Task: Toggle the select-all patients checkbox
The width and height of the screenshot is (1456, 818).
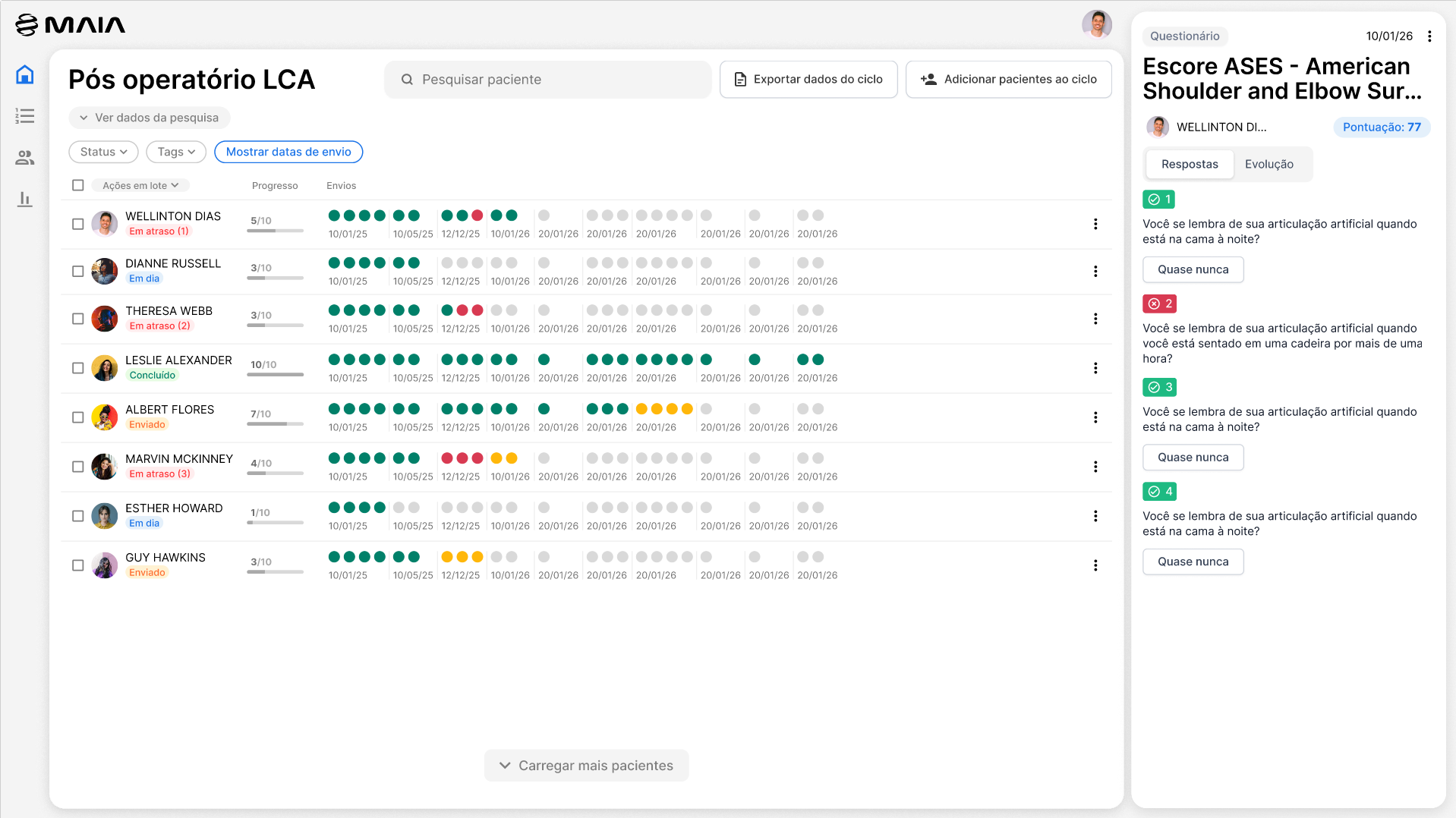Action: [77, 185]
